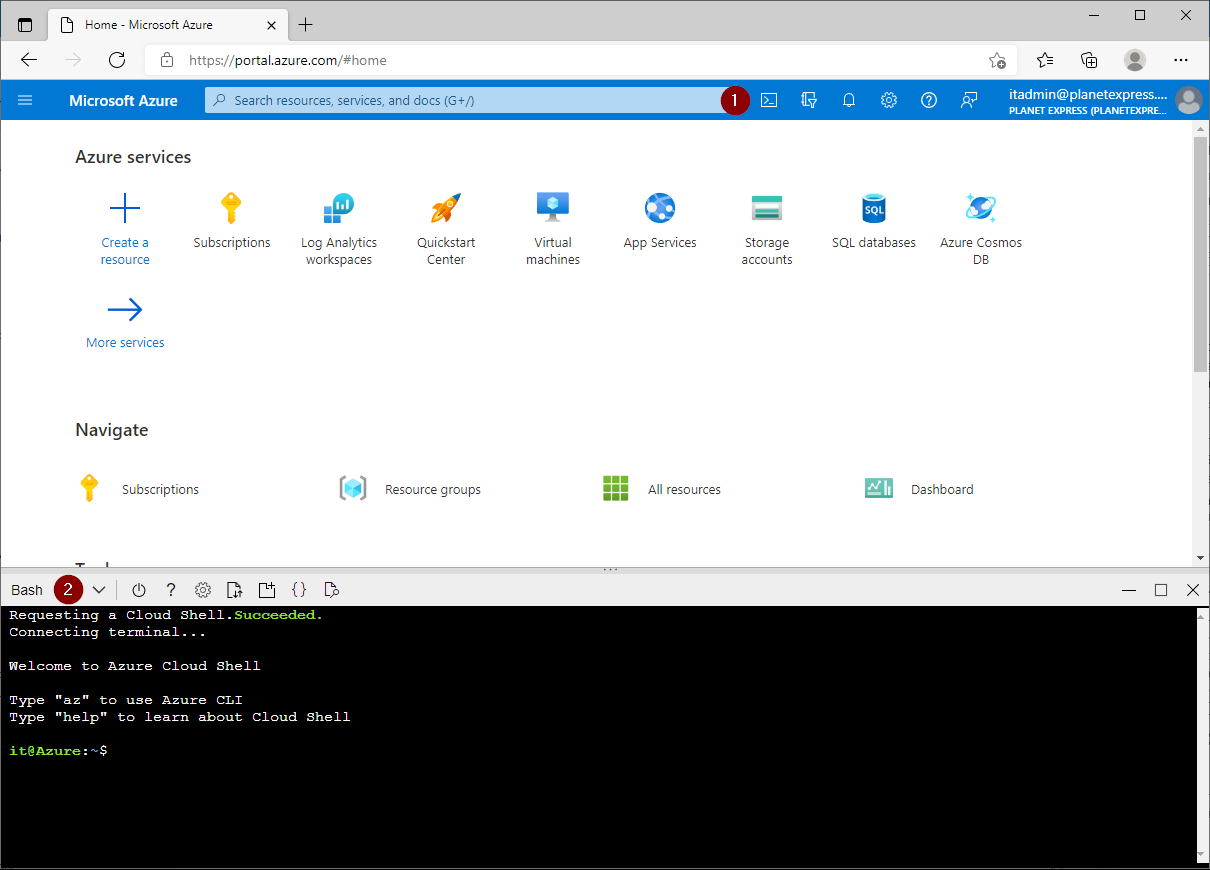Image resolution: width=1210 pixels, height=870 pixels.
Task: Expand the Bash shell type dropdown
Action: tap(98, 590)
